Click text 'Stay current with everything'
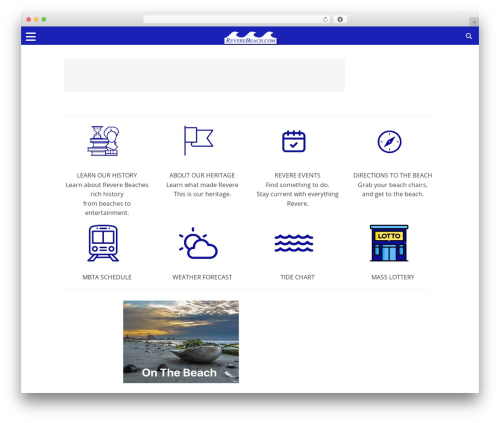Image resolution: width=500 pixels, height=423 pixels. pos(297,194)
